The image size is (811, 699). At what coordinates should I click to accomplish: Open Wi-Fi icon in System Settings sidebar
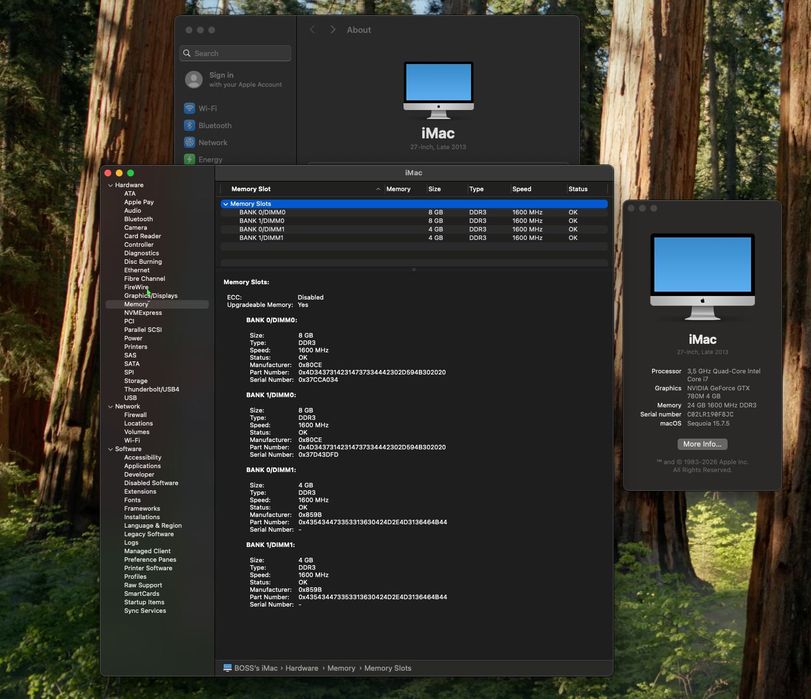click(189, 108)
